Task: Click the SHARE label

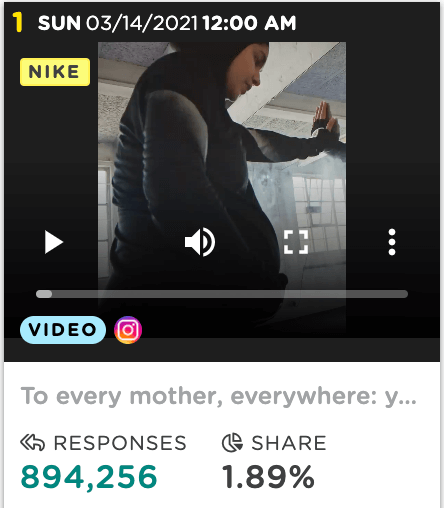Action: pyautogui.click(x=289, y=443)
